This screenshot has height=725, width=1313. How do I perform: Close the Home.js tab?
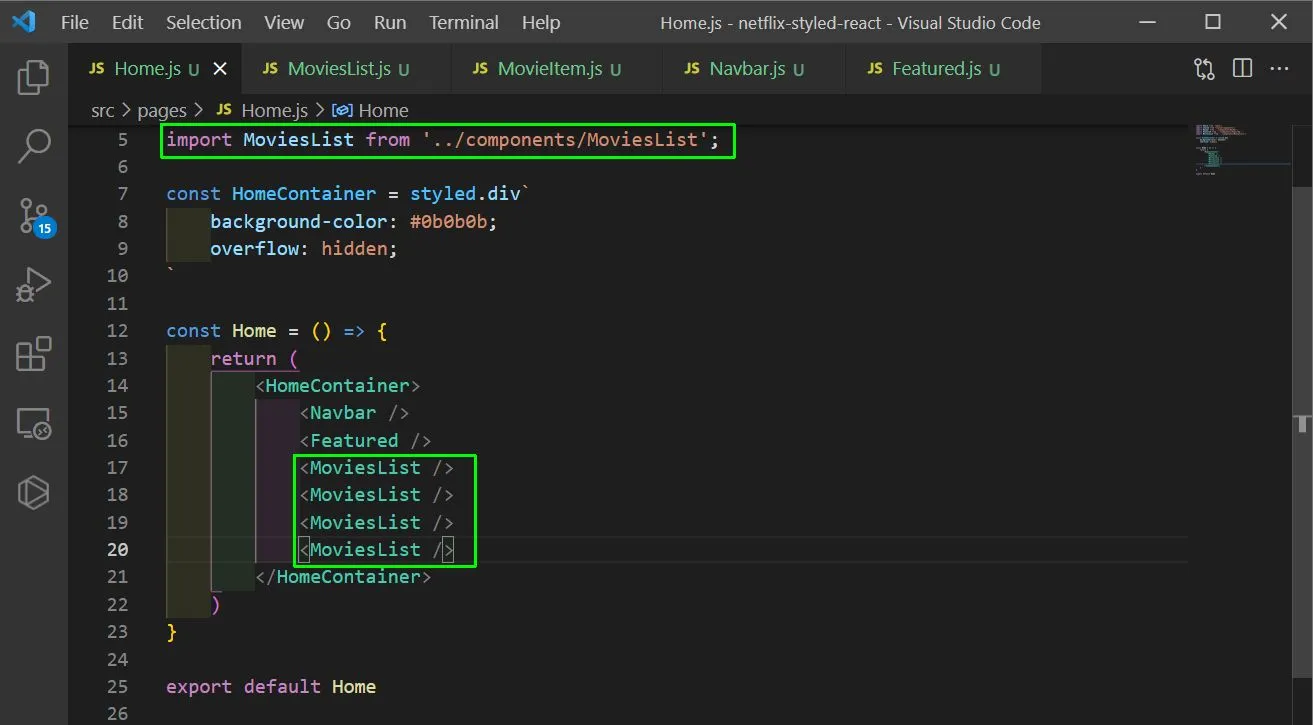tap(220, 69)
